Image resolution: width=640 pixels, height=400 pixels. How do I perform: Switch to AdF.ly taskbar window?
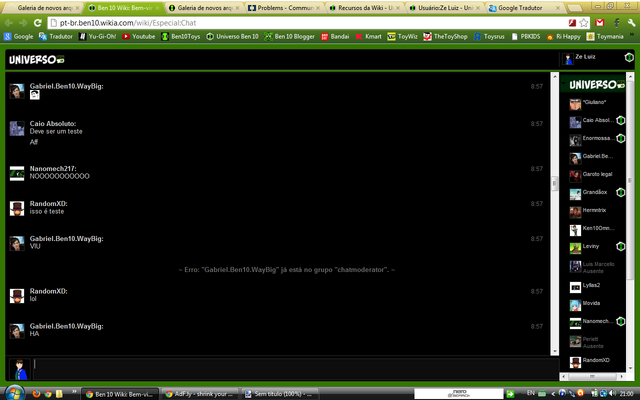tap(200, 394)
